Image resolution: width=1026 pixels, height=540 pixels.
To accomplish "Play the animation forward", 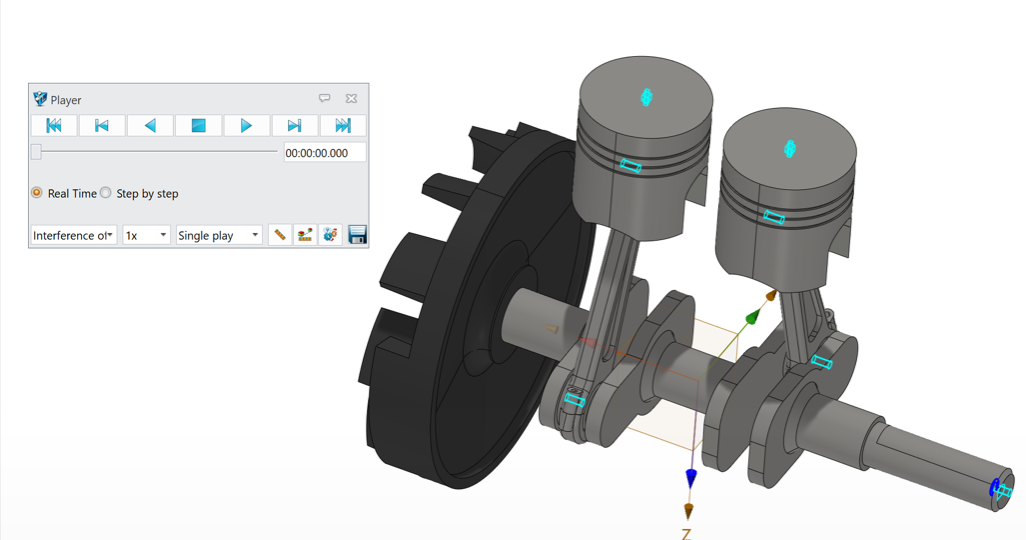I will 246,125.
